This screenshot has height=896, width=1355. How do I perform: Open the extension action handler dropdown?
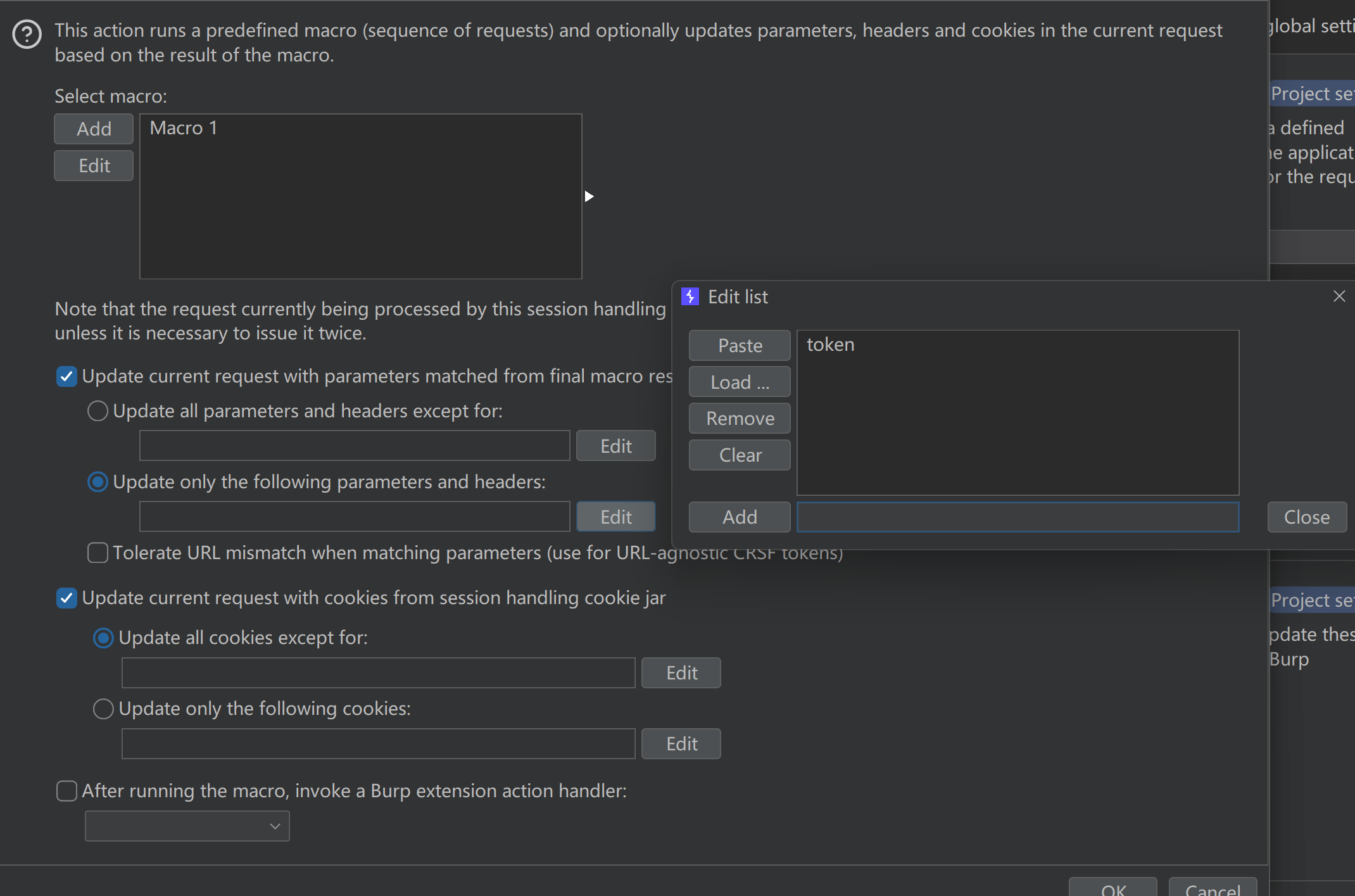click(x=187, y=826)
